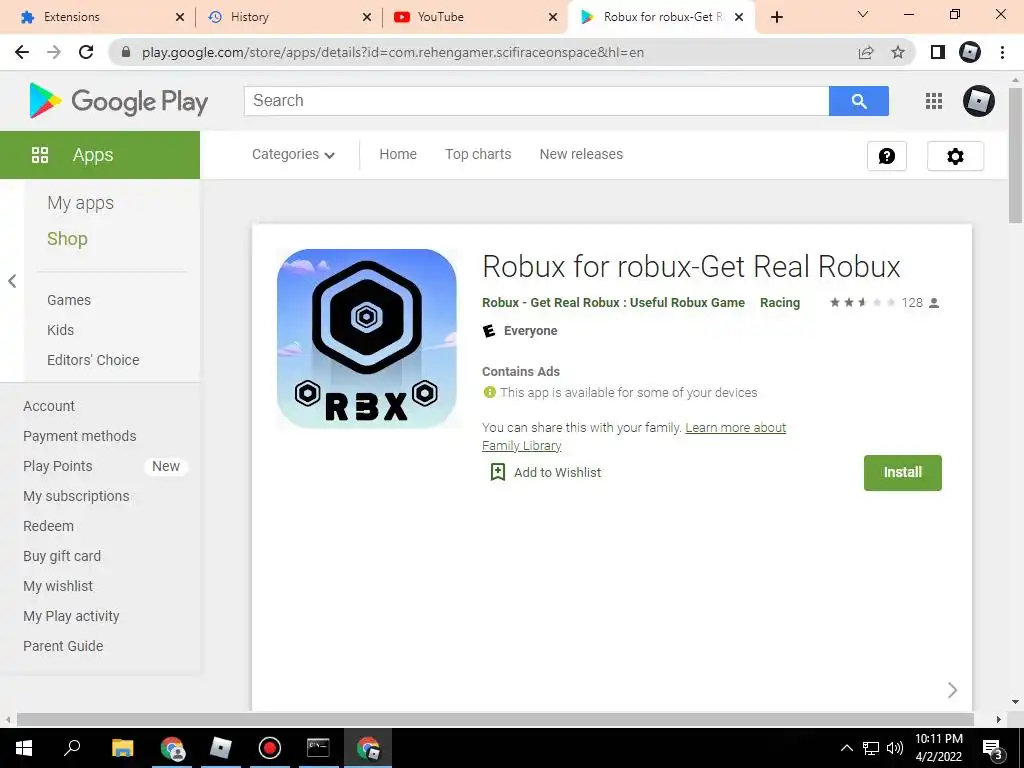This screenshot has width=1024, height=768.
Task: Close the YouTube tab
Action: click(x=552, y=17)
